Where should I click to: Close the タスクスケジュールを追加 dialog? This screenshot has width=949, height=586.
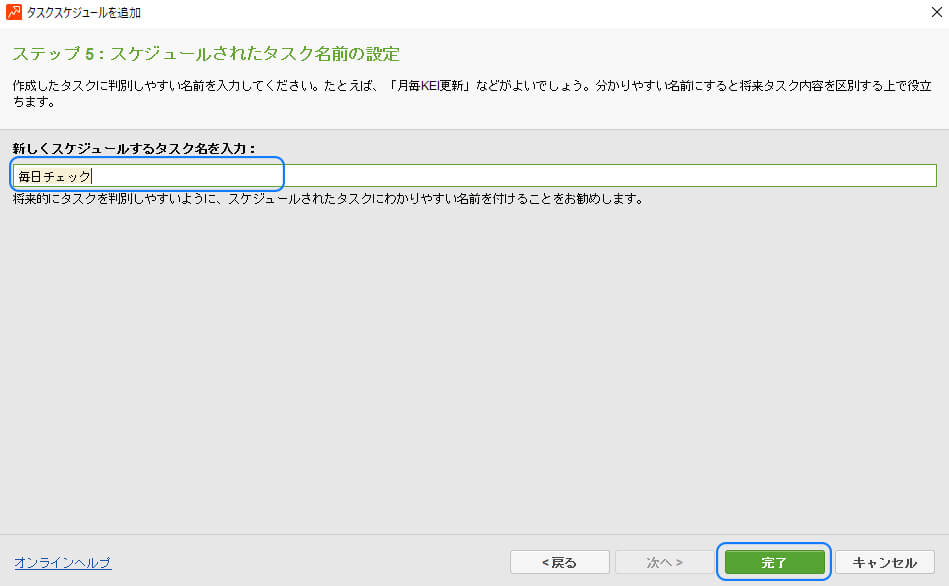pos(936,12)
